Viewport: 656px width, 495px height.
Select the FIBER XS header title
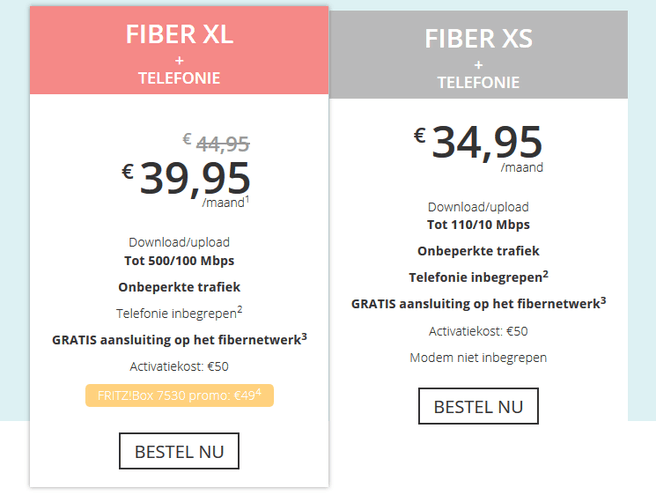(478, 39)
